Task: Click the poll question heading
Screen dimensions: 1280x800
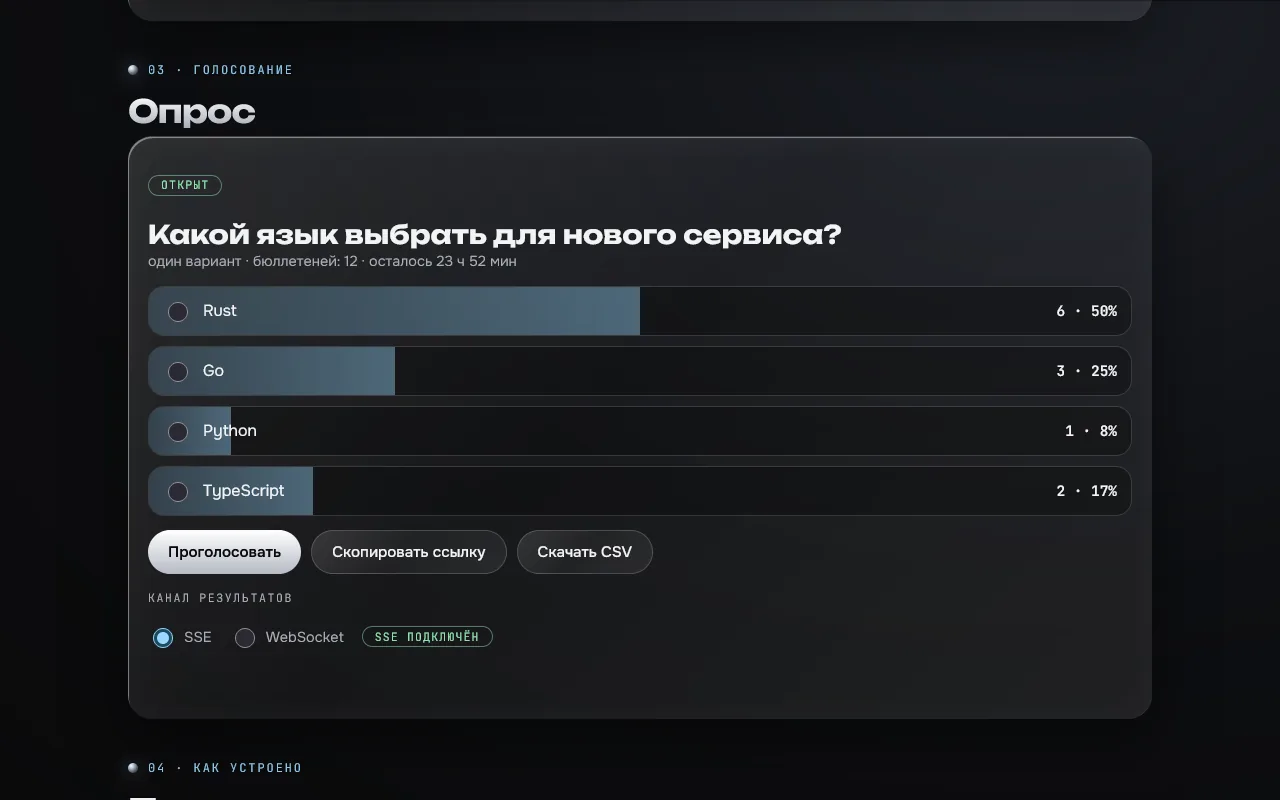Action: tap(495, 235)
